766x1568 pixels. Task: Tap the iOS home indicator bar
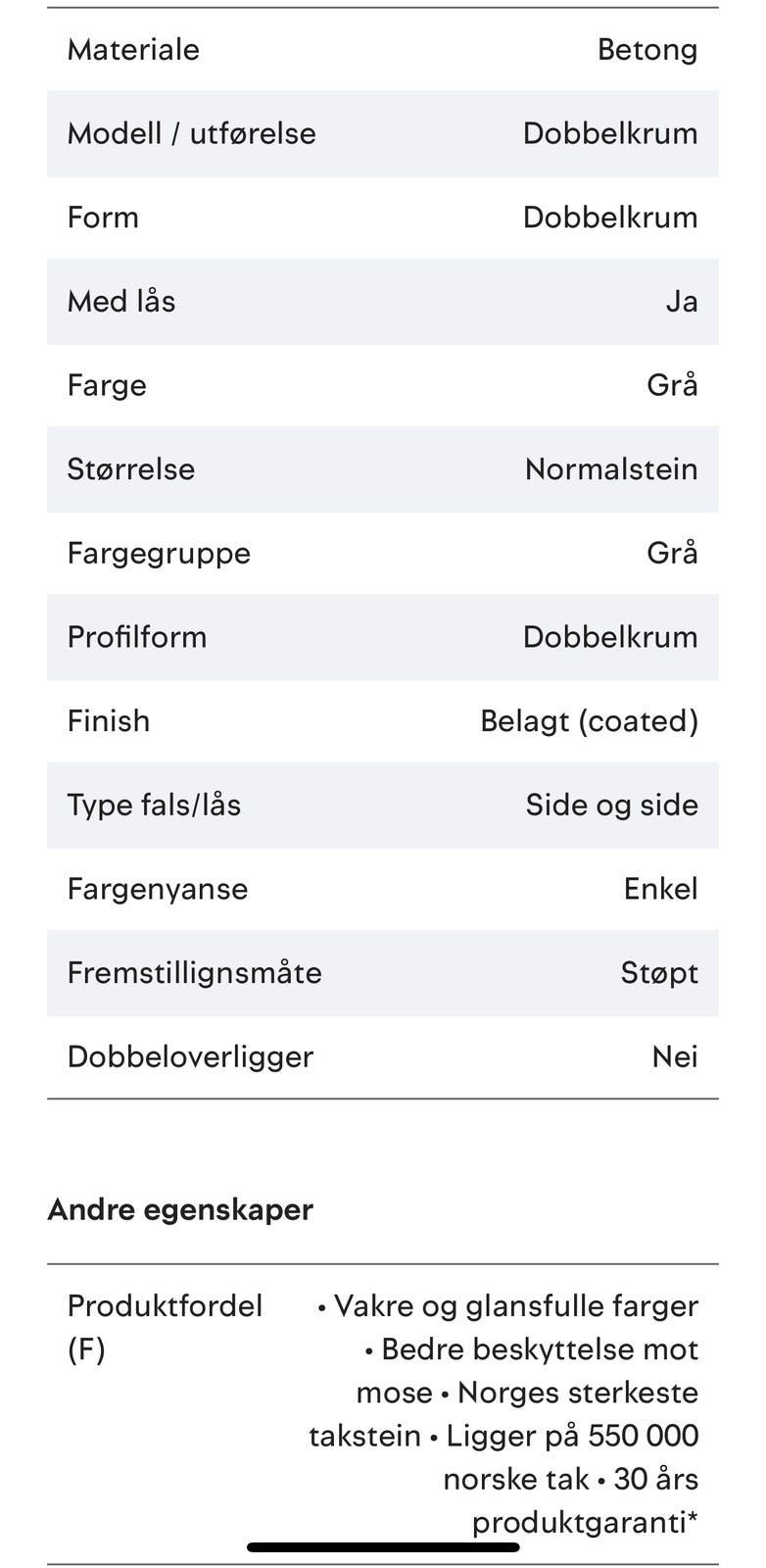(x=383, y=1547)
